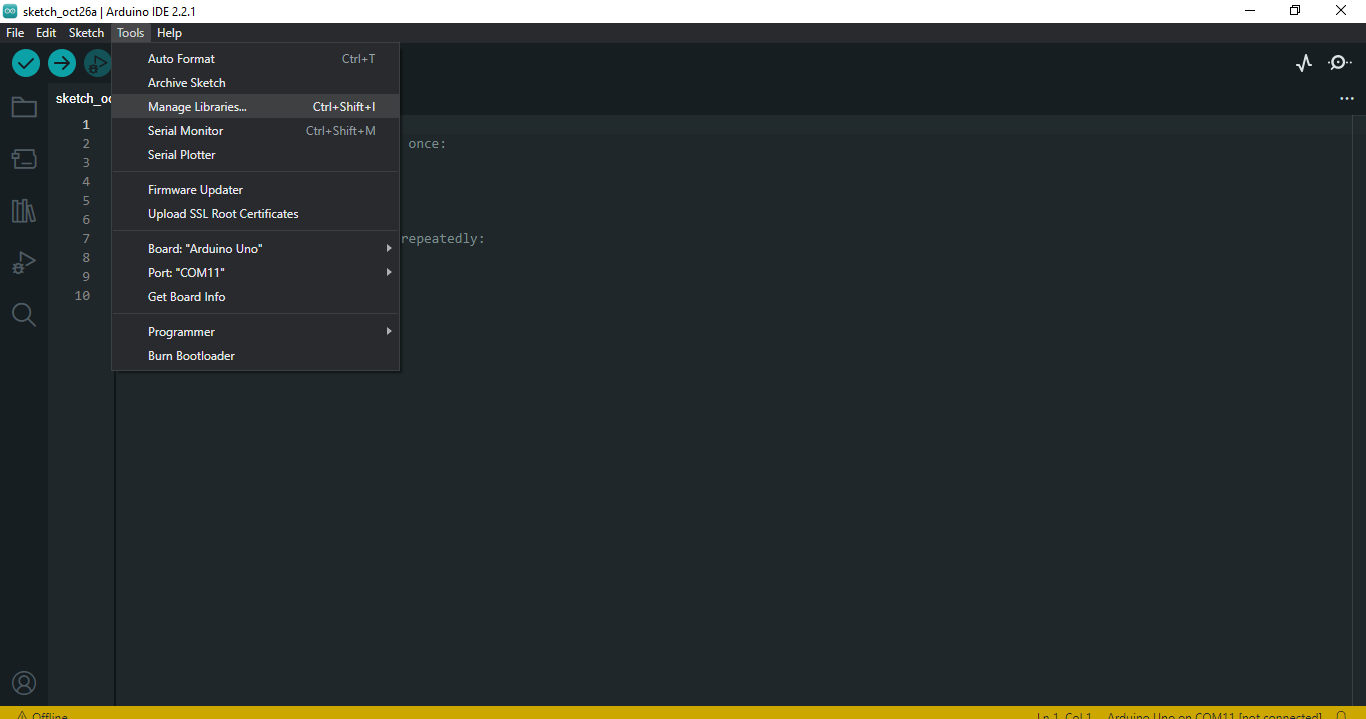Open the Debug sidebar panel

pos(24,262)
